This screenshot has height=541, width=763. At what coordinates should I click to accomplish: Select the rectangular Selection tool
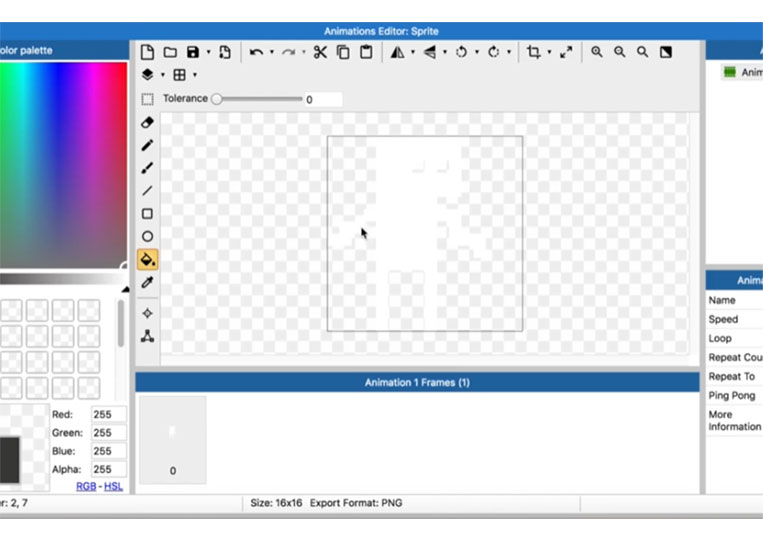click(x=147, y=99)
